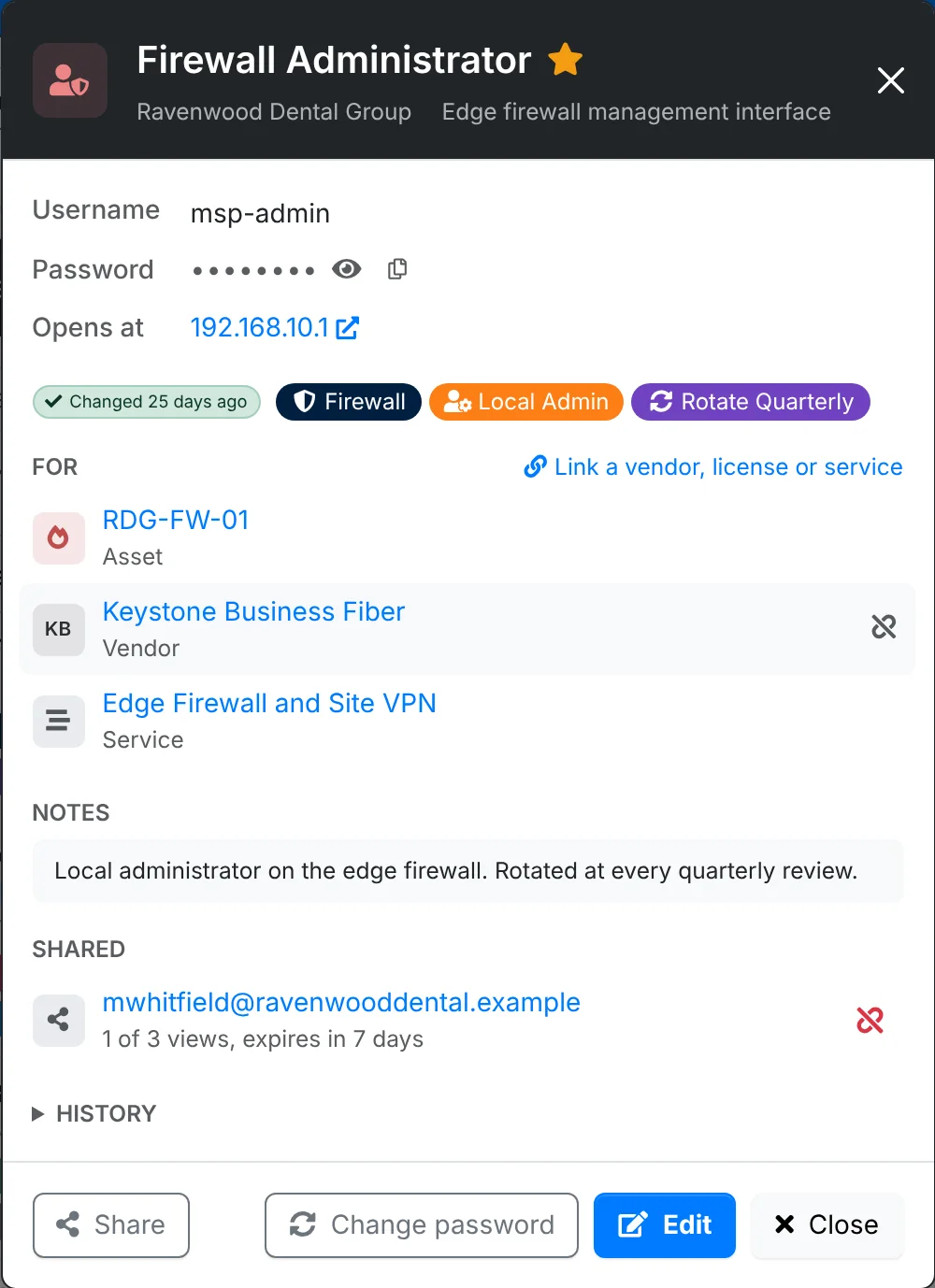Viewport: 935px width, 1288px height.
Task: Click Ravenwood Dental Group in the header
Action: (274, 111)
